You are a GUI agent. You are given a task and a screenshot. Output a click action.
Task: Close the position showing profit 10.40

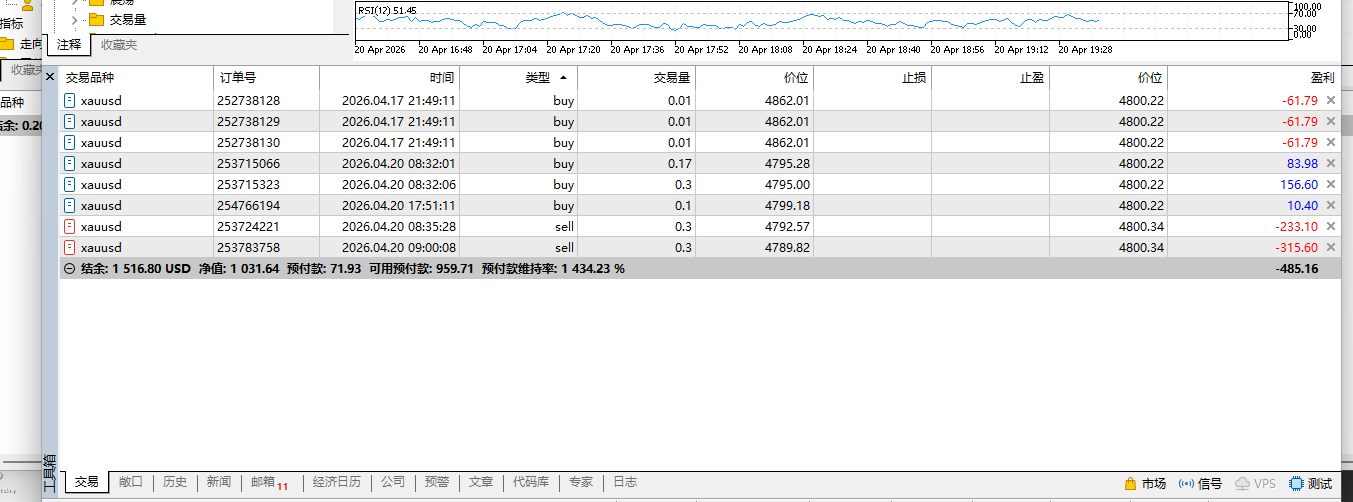coord(1330,205)
